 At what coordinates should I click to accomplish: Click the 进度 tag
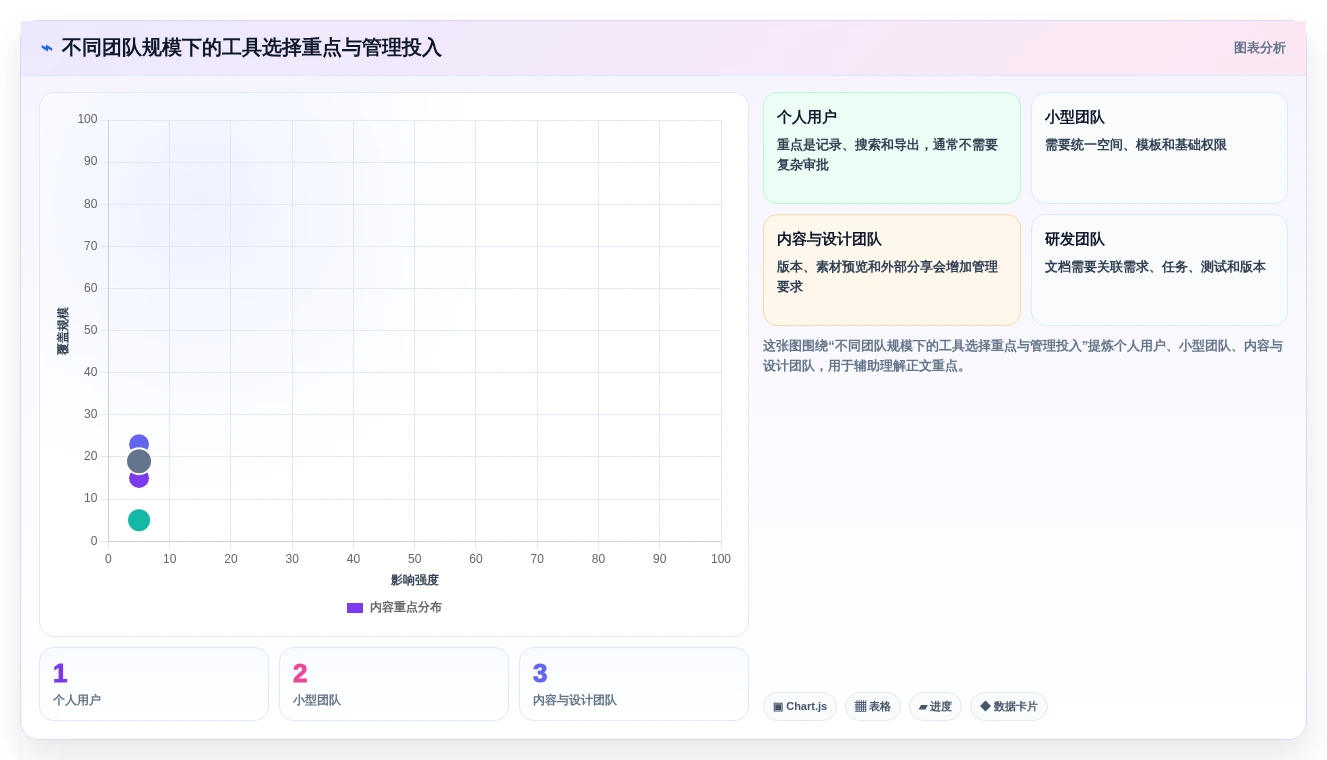point(935,707)
